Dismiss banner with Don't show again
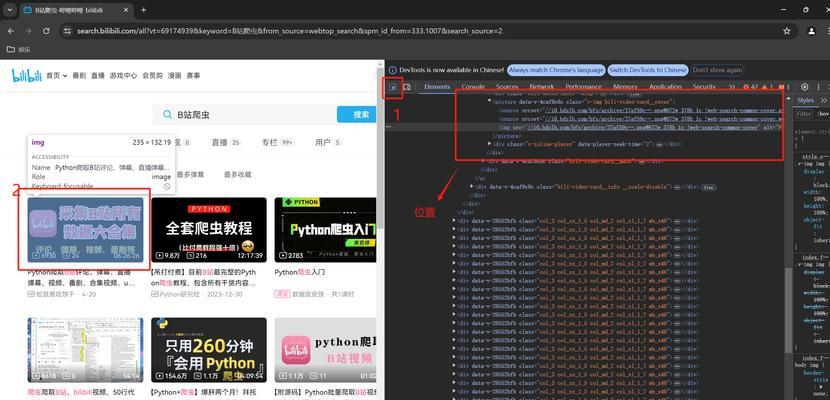This screenshot has width=830, height=400. tap(717, 70)
